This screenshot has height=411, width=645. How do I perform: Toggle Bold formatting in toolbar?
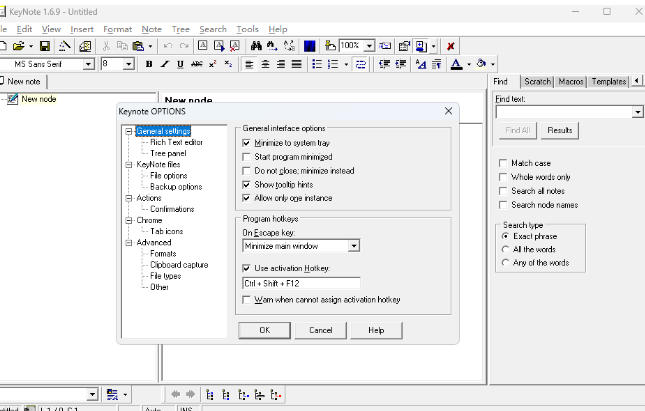(x=149, y=64)
